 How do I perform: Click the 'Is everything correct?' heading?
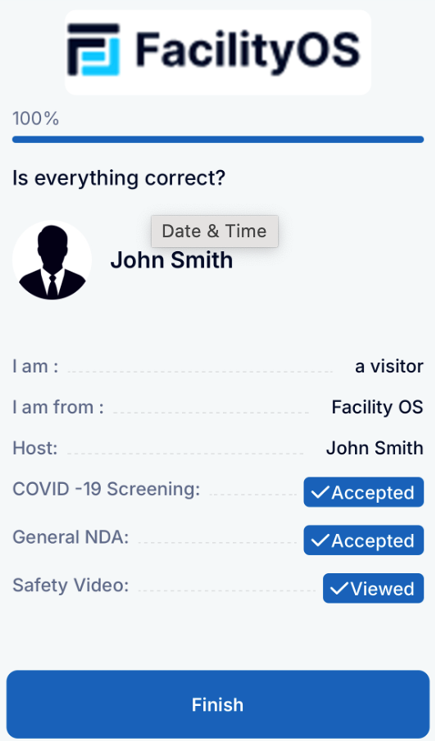tap(119, 178)
